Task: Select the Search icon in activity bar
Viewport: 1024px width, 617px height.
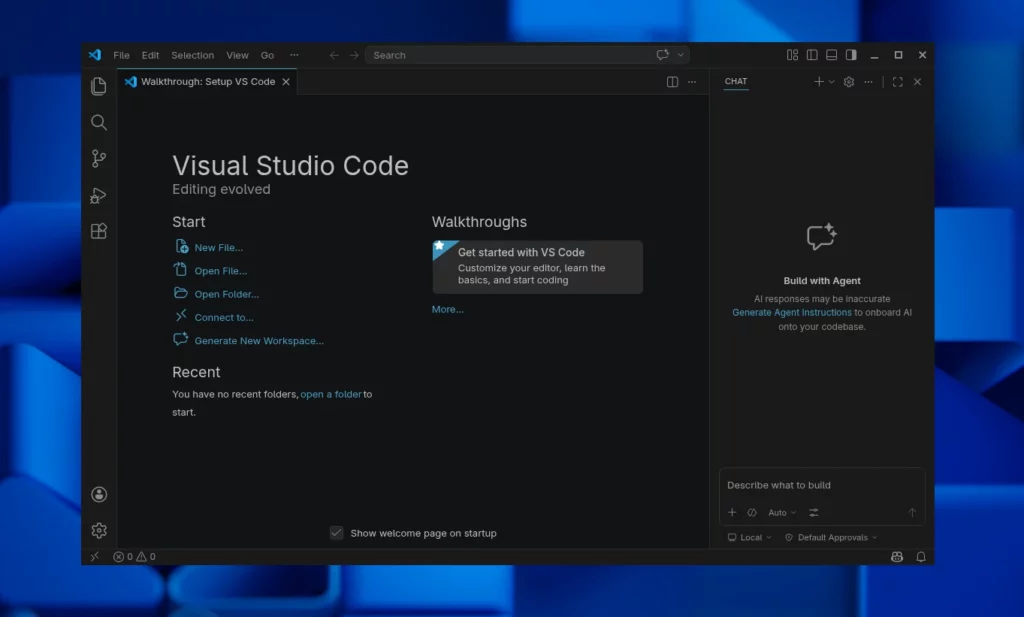Action: click(98, 122)
